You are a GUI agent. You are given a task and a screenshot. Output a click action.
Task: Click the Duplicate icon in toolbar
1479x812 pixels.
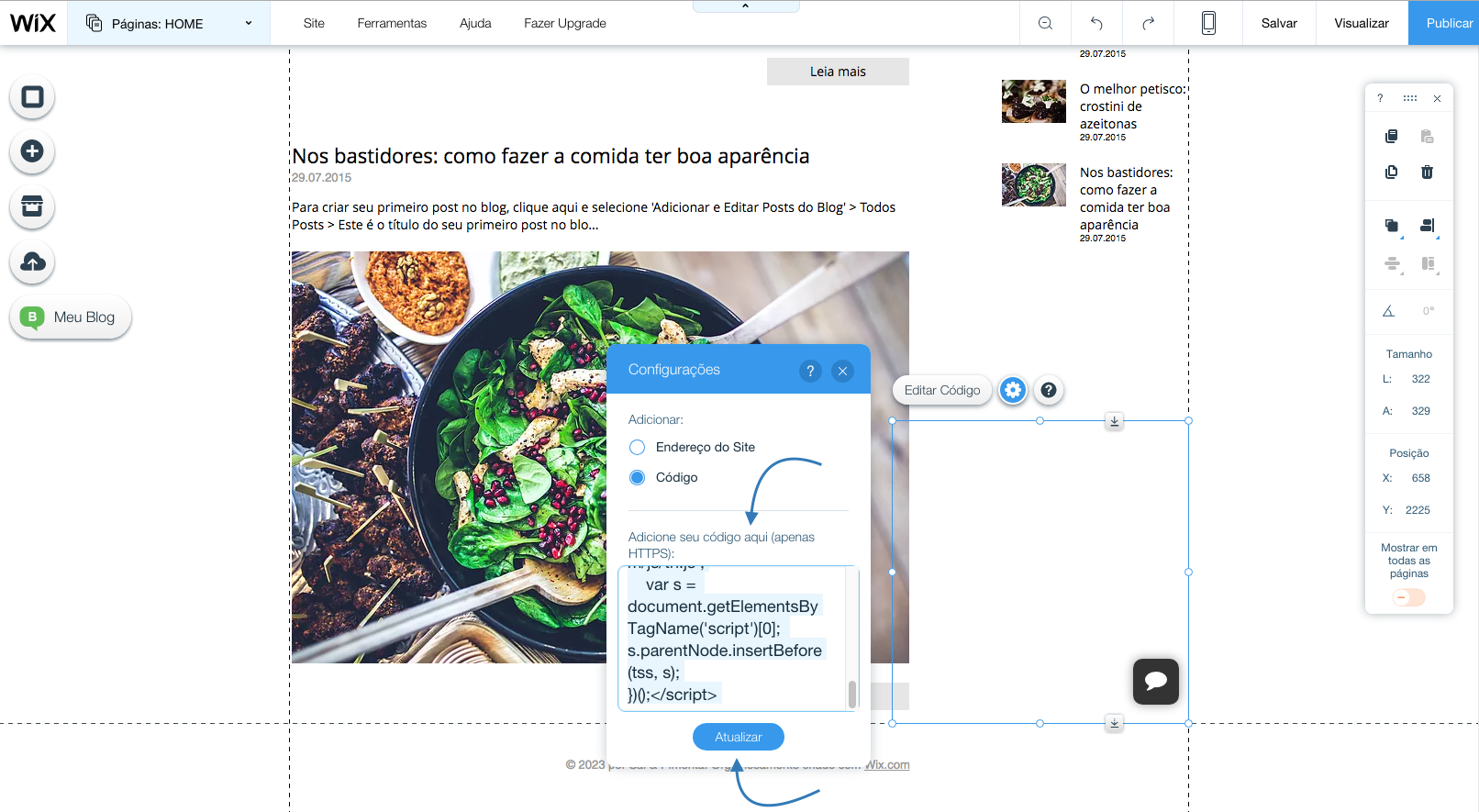[1391, 172]
